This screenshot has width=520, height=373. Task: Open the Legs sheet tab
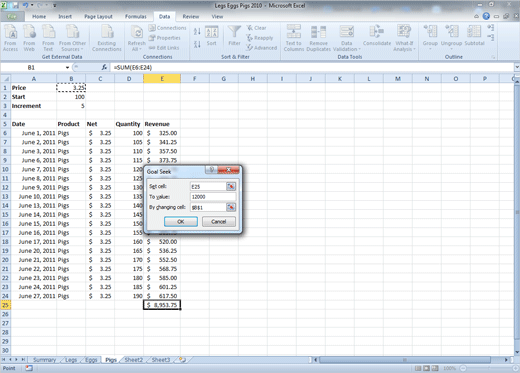pyautogui.click(x=71, y=360)
